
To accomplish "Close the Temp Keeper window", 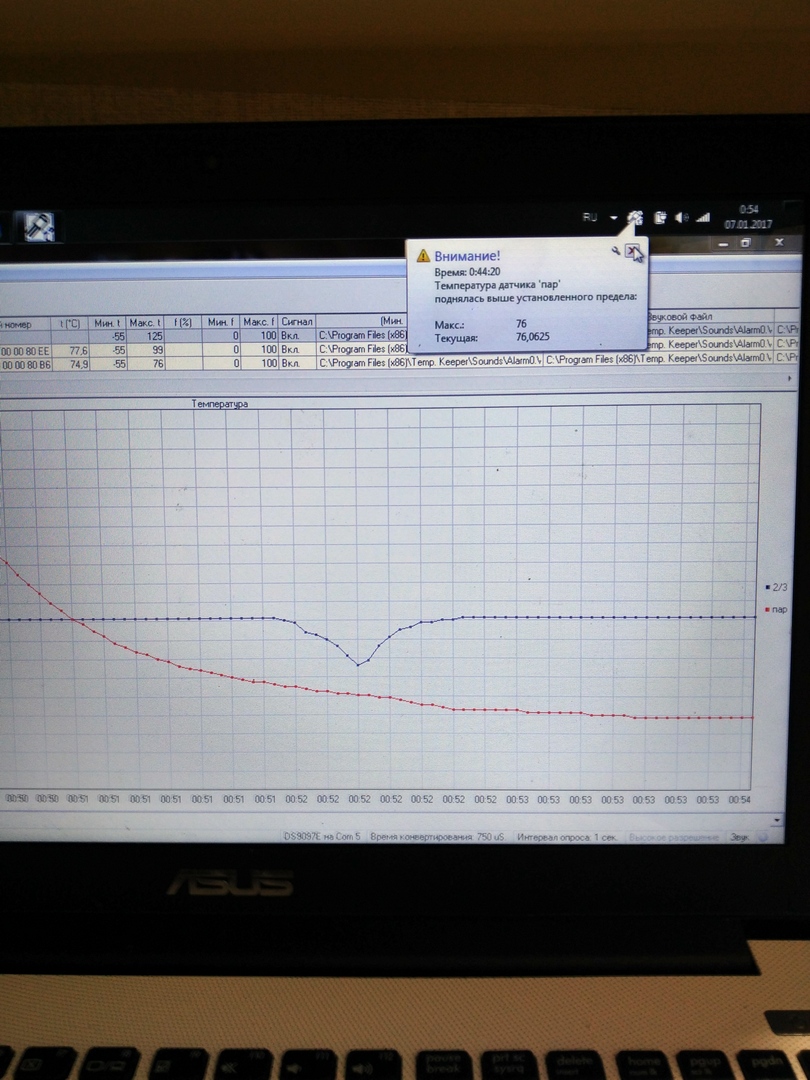I will (779, 242).
